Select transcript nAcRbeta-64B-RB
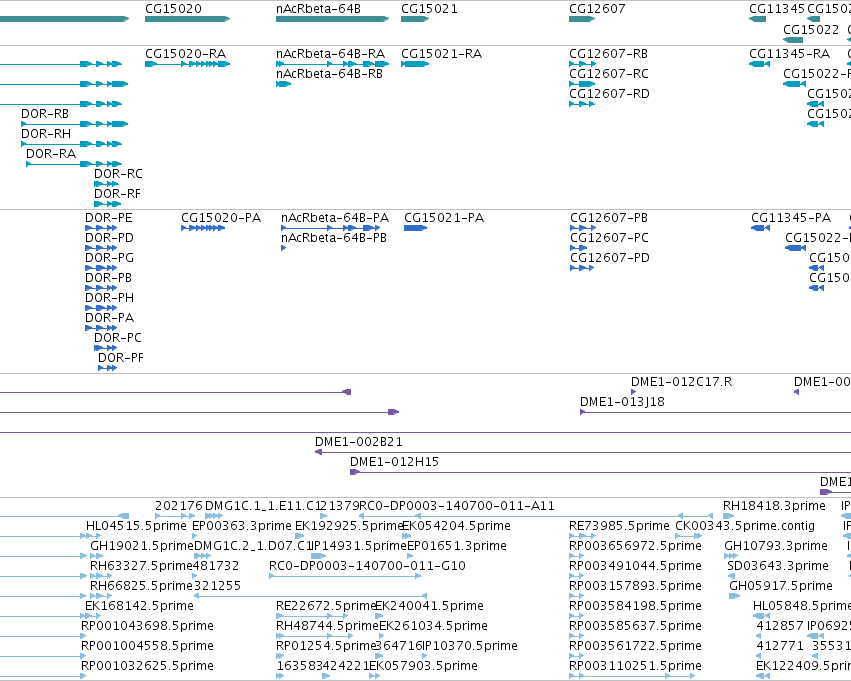Viewport: 851px width, 681px height. [329, 74]
